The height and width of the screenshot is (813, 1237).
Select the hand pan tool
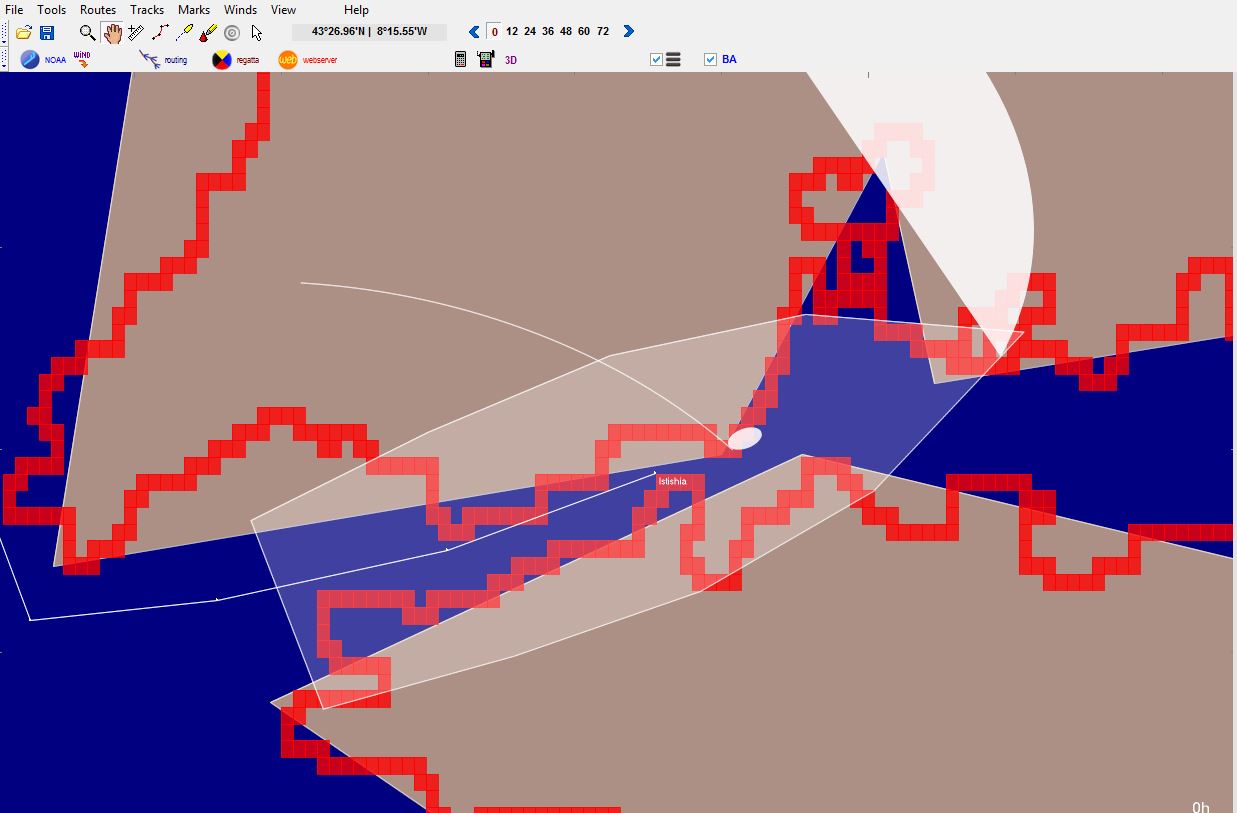coord(112,32)
